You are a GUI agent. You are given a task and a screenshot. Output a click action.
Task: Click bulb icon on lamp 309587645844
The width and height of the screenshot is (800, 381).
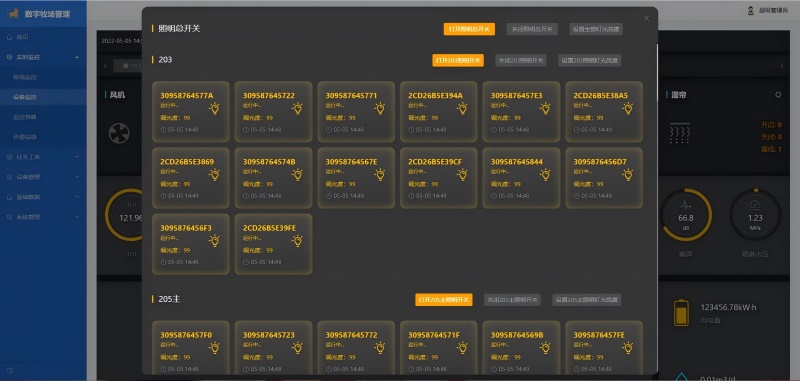click(x=545, y=174)
